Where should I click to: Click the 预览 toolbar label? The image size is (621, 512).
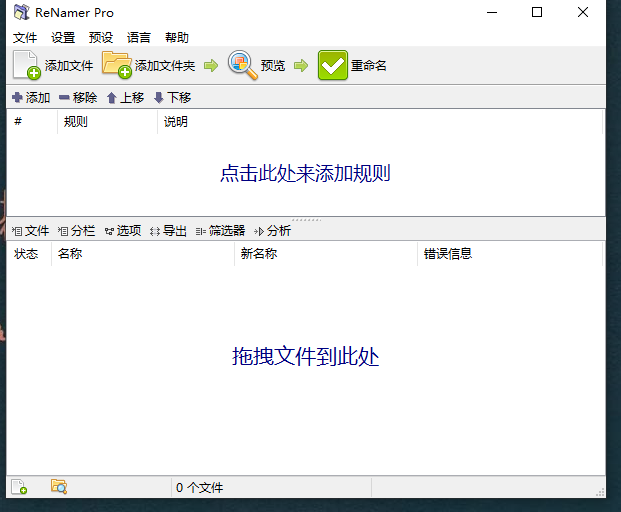pyautogui.click(x=273, y=65)
